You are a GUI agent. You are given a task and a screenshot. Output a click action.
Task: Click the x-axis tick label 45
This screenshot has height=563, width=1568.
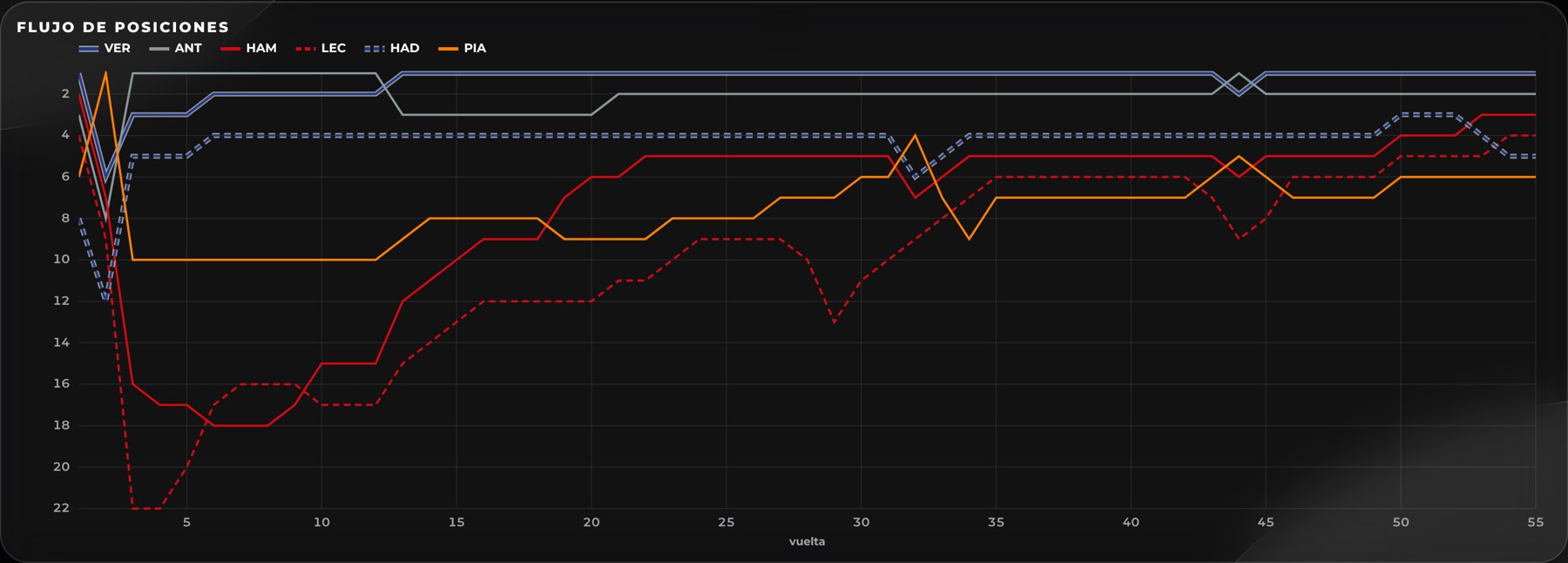pyautogui.click(x=1266, y=522)
